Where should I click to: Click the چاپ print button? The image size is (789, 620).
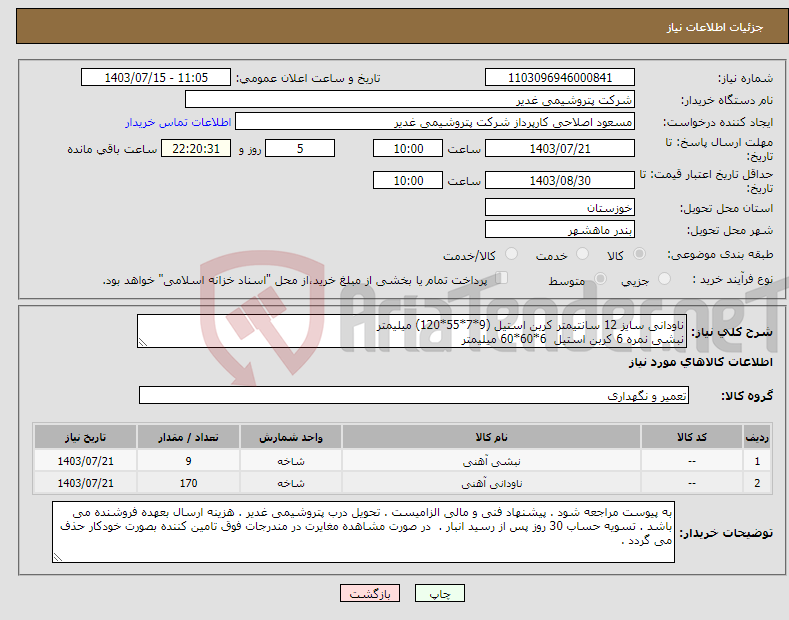tap(440, 593)
